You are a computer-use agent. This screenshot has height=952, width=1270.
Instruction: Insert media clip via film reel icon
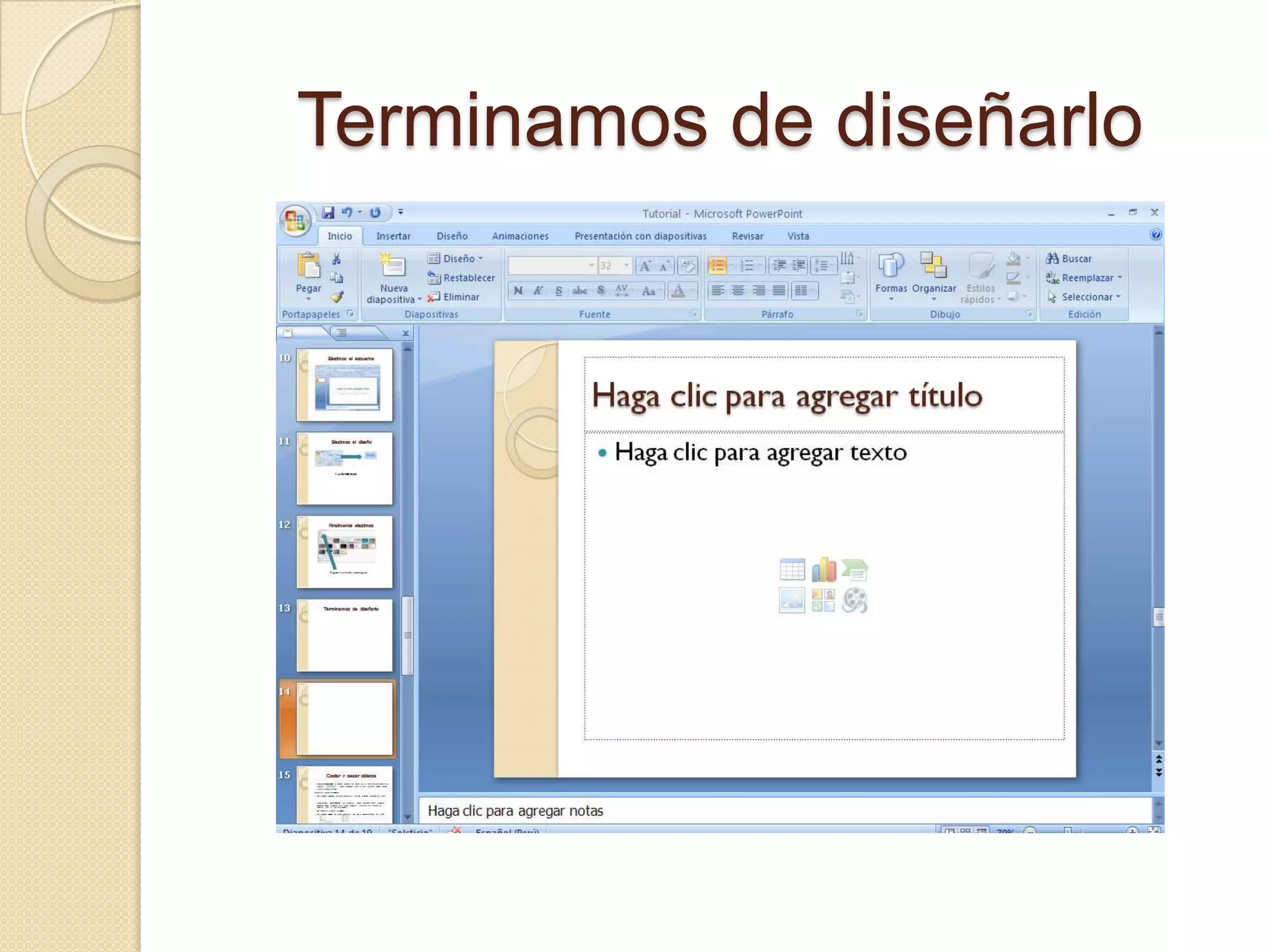[x=855, y=600]
